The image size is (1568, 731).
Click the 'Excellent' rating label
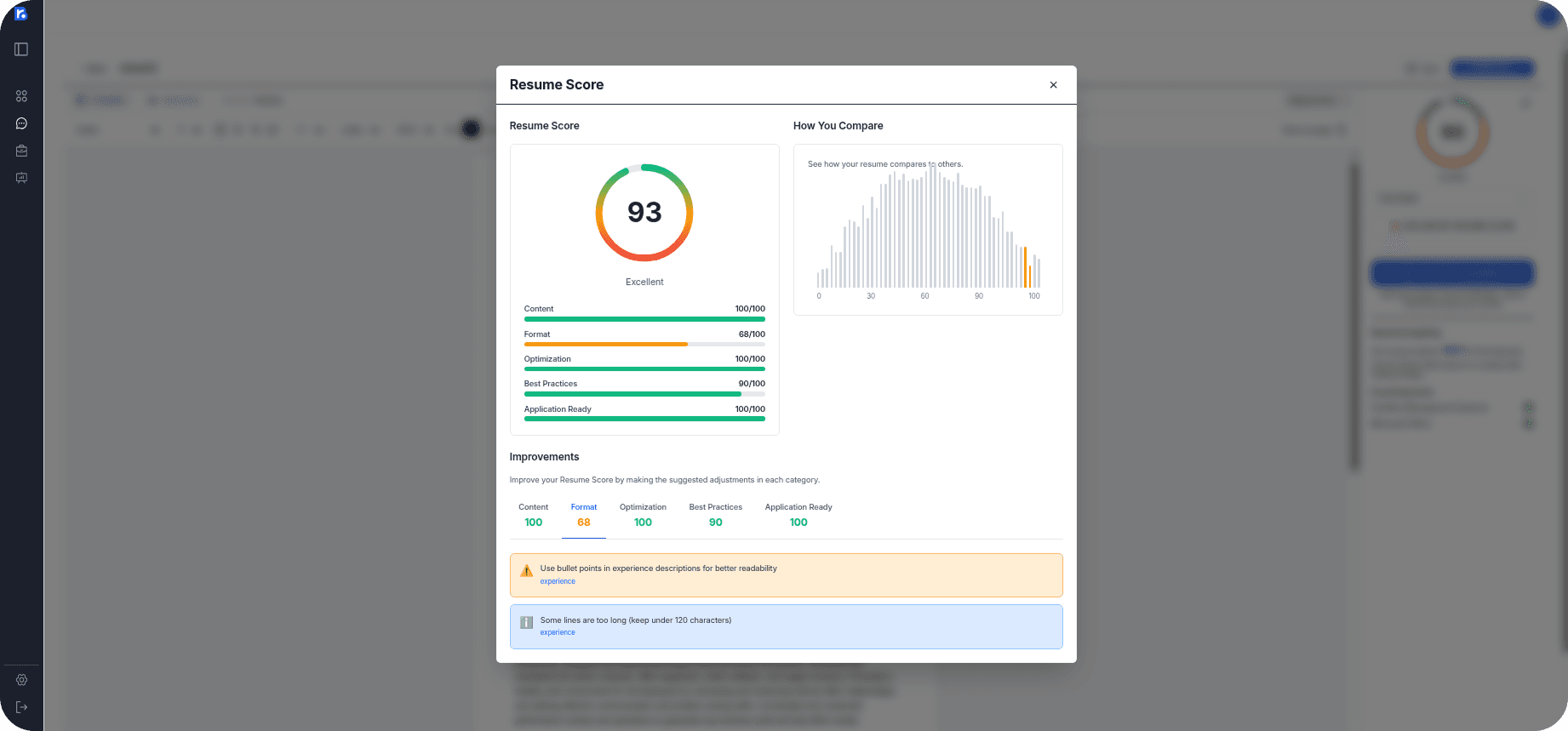tap(644, 282)
